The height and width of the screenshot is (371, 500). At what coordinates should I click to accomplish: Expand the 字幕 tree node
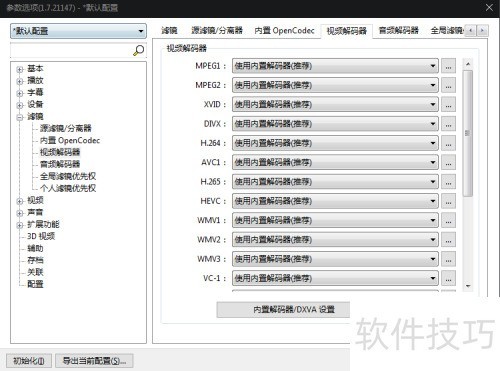(20, 93)
